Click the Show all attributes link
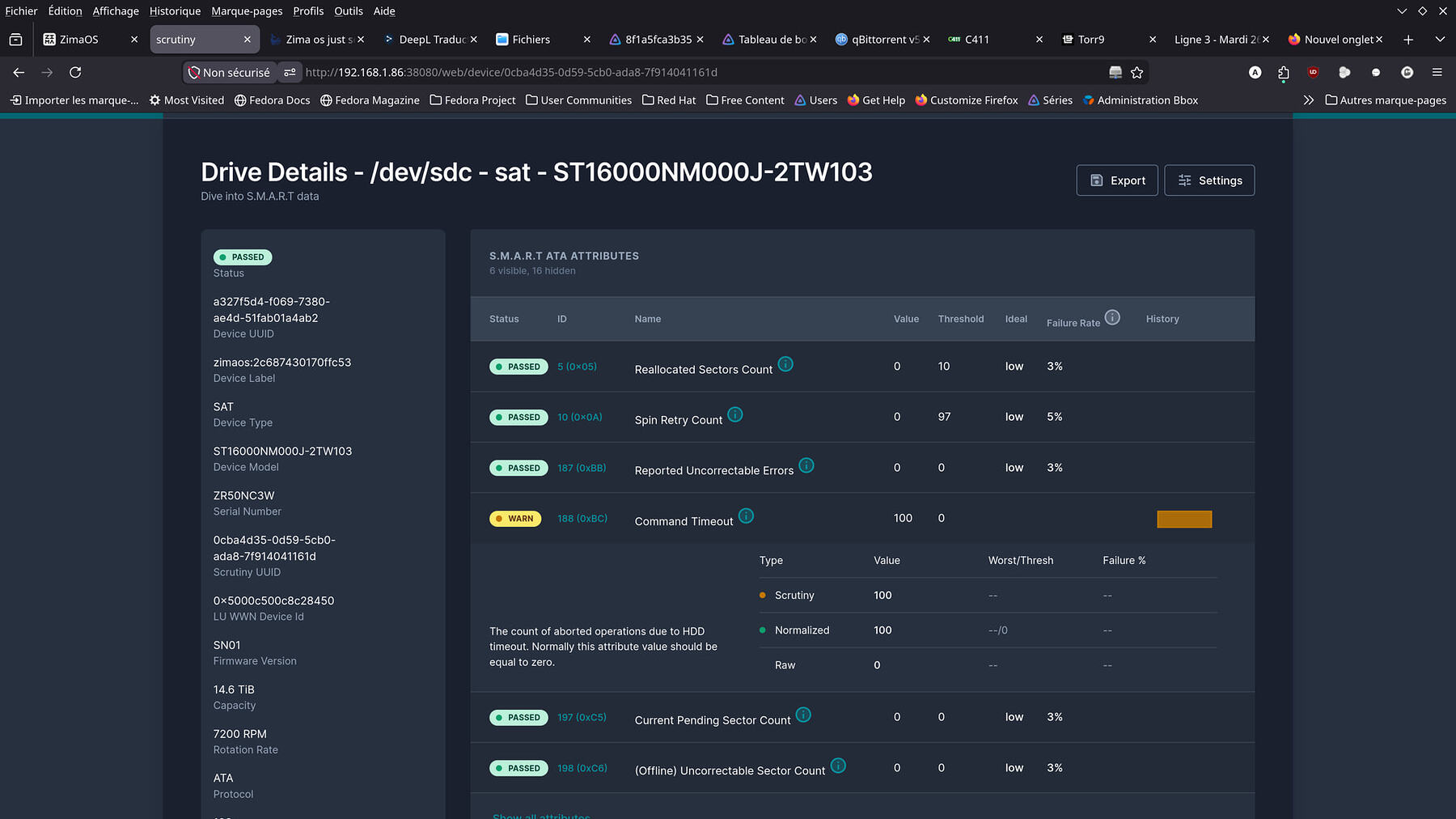This screenshot has width=1456, height=819. (x=541, y=815)
